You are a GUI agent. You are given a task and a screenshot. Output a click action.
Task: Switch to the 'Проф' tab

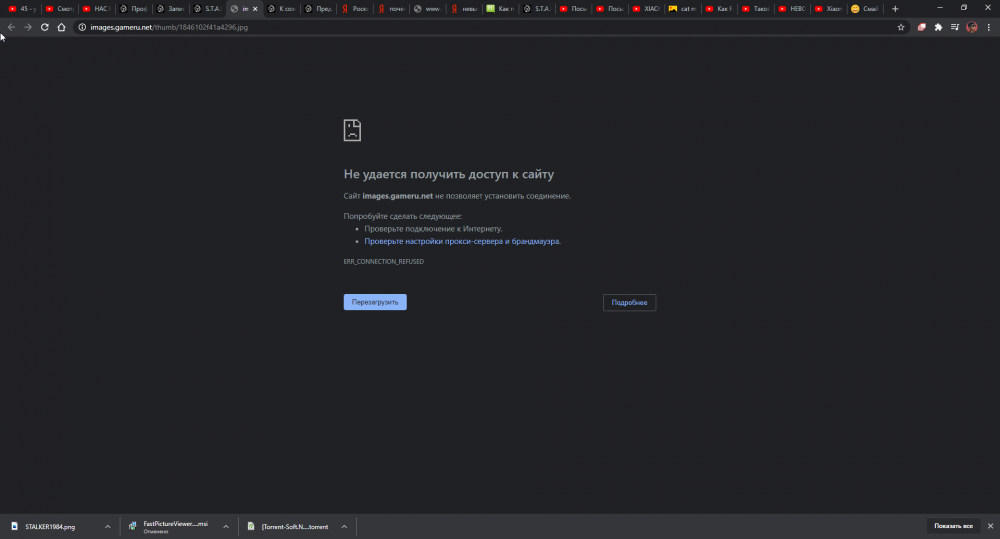(133, 9)
